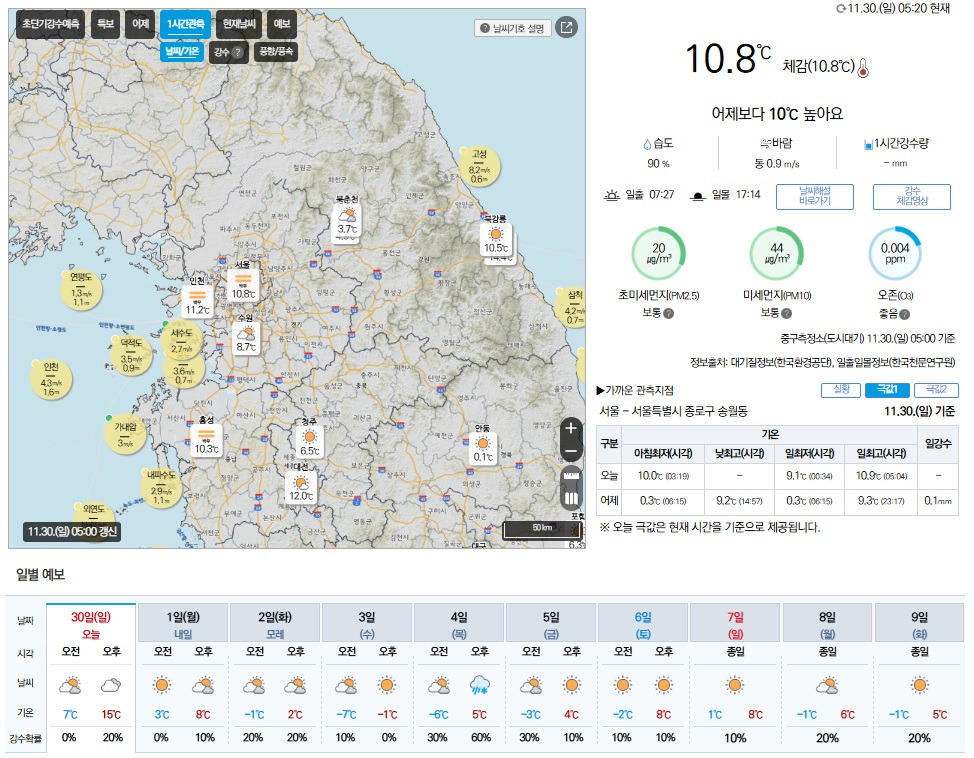
Task: Open 날씨해설 바로가기 link
Action: [815, 196]
